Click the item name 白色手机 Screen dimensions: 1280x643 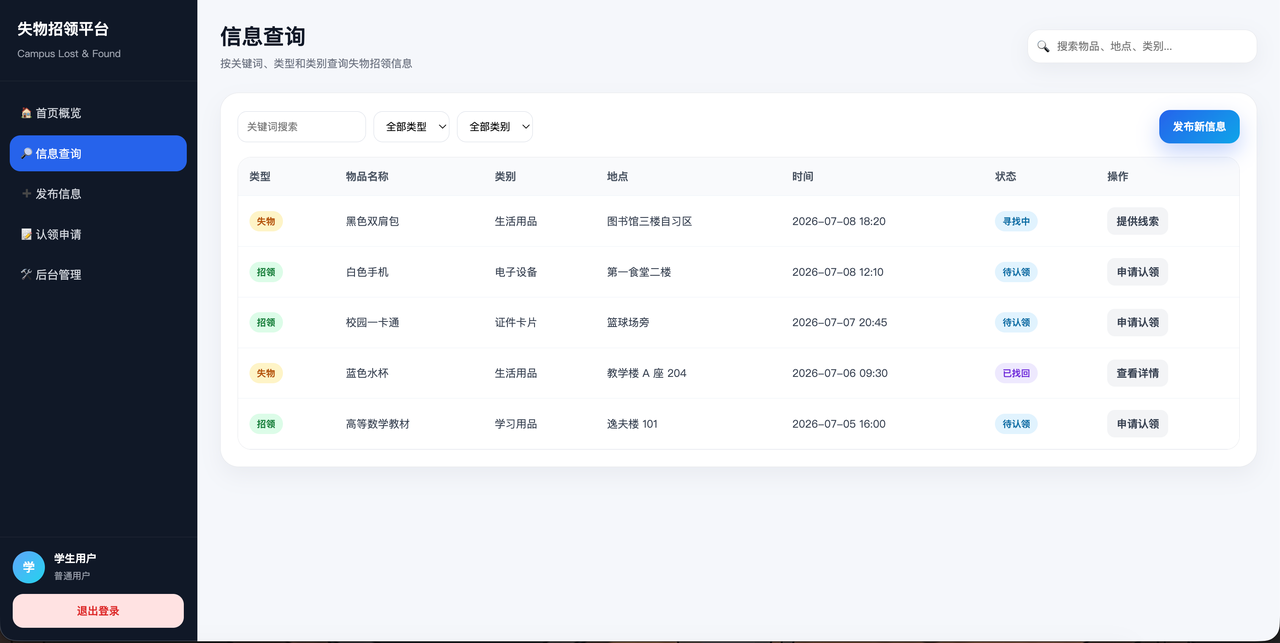(x=367, y=272)
